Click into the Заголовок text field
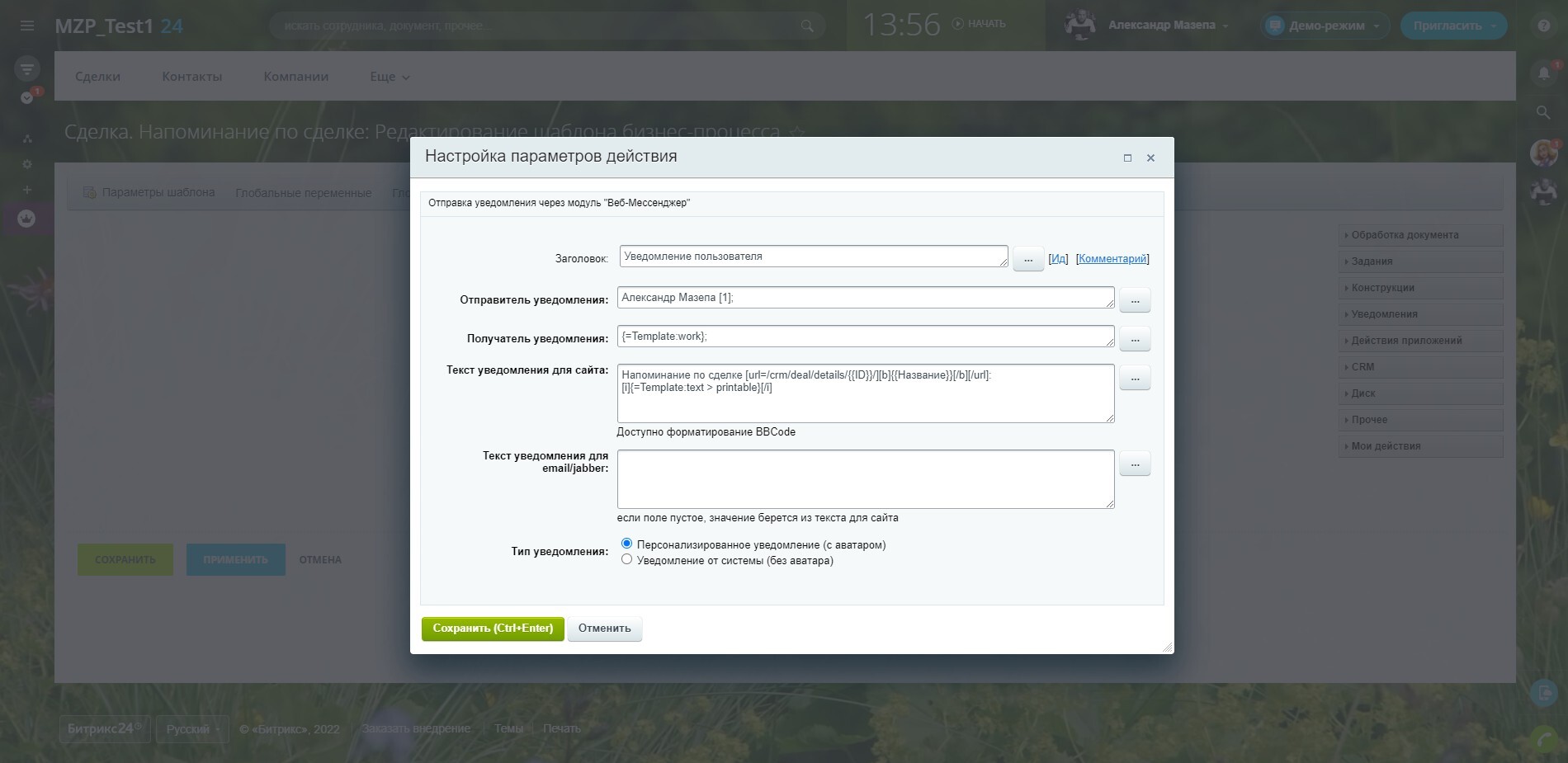 (813, 257)
